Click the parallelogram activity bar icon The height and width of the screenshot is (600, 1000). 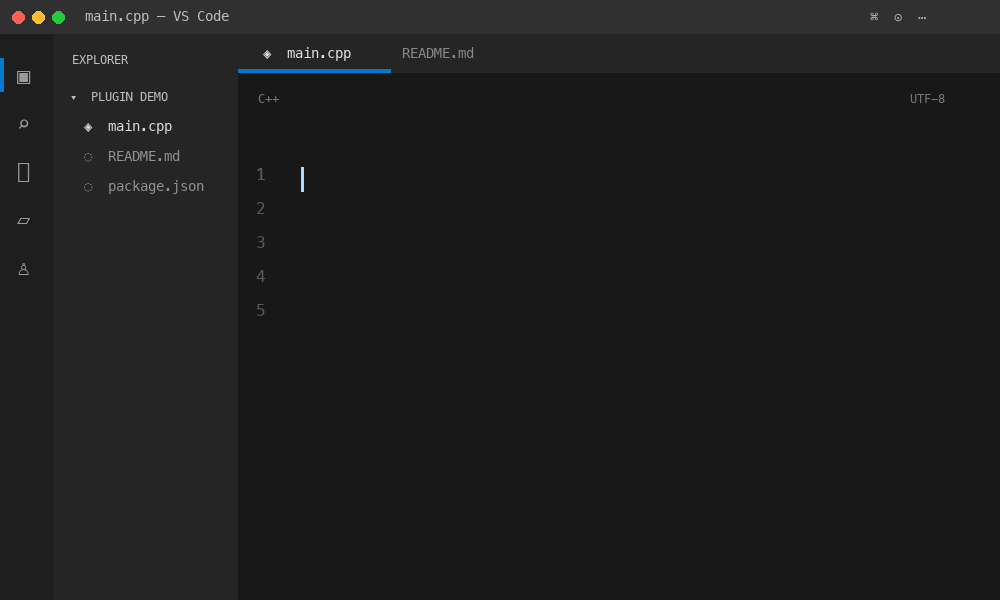click(24, 221)
